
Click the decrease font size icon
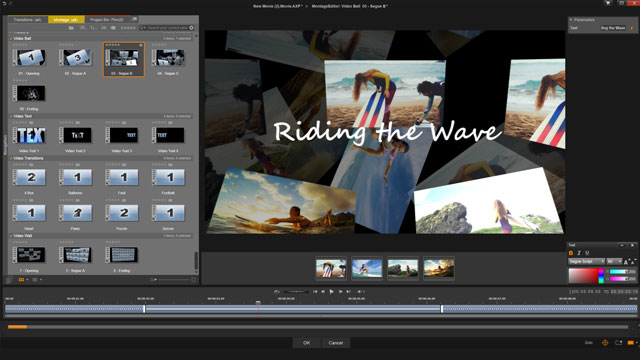[633, 262]
